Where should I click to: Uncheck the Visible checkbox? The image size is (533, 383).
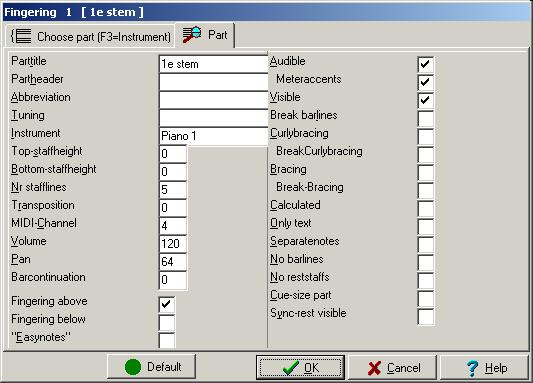point(426,100)
